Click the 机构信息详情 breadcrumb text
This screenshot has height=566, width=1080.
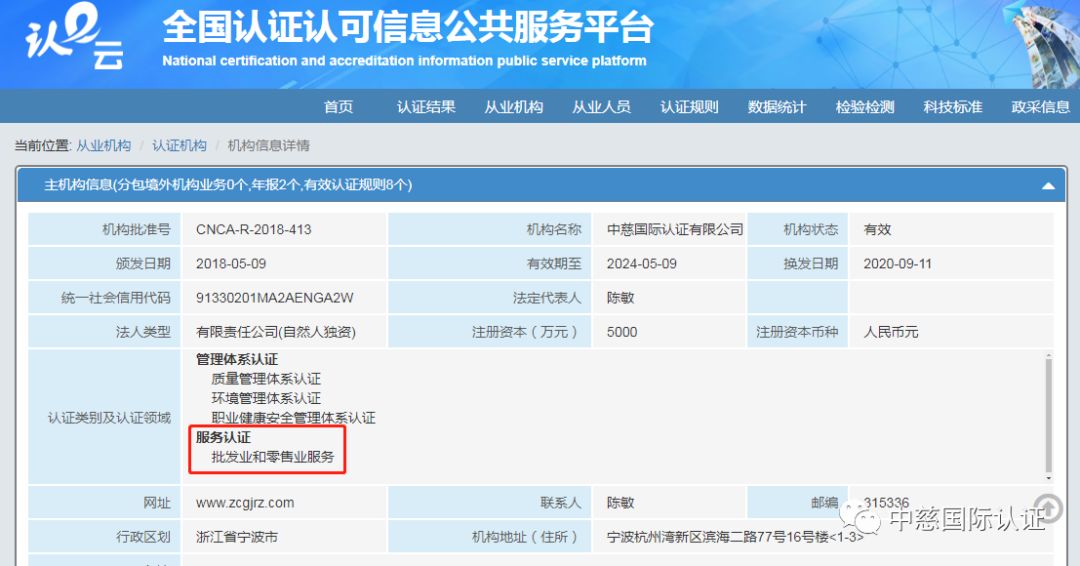pyautogui.click(x=269, y=146)
